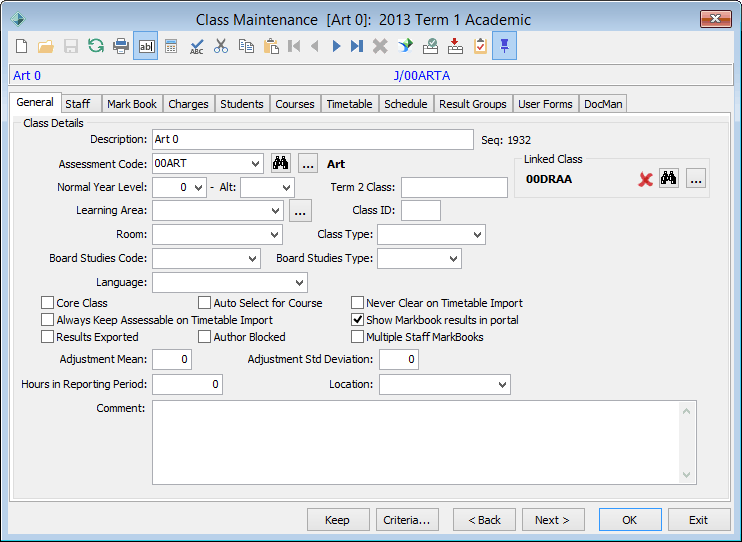
Task: Expand the Location dropdown
Action: (503, 384)
